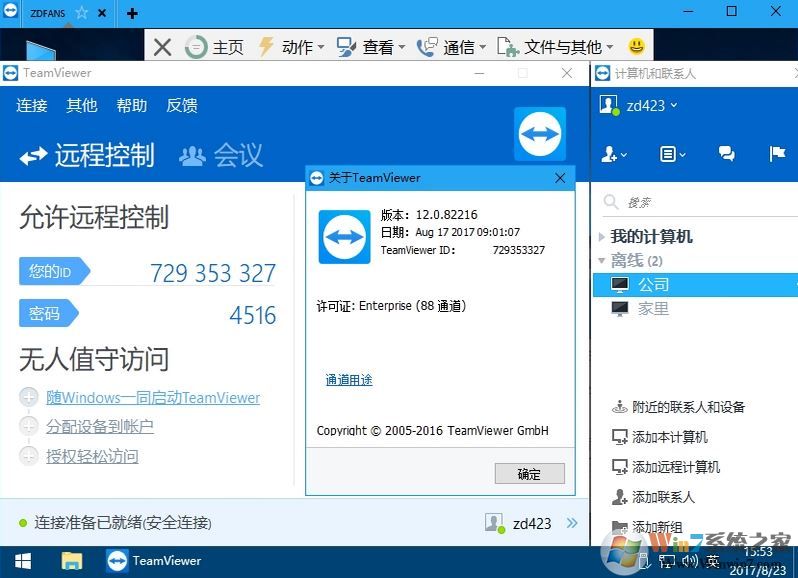Click 附近的联系人和设备

pos(678,407)
